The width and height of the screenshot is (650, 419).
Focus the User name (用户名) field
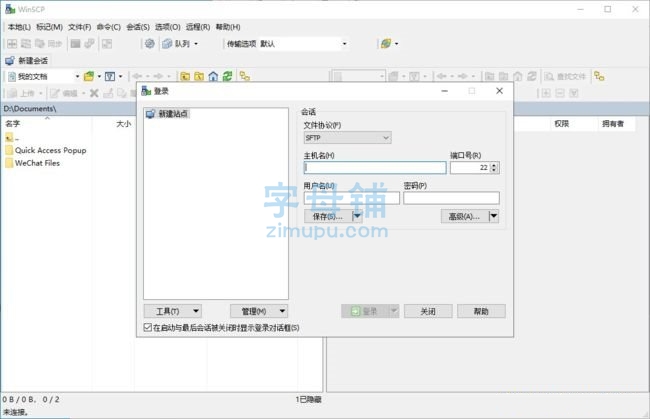pyautogui.click(x=352, y=198)
